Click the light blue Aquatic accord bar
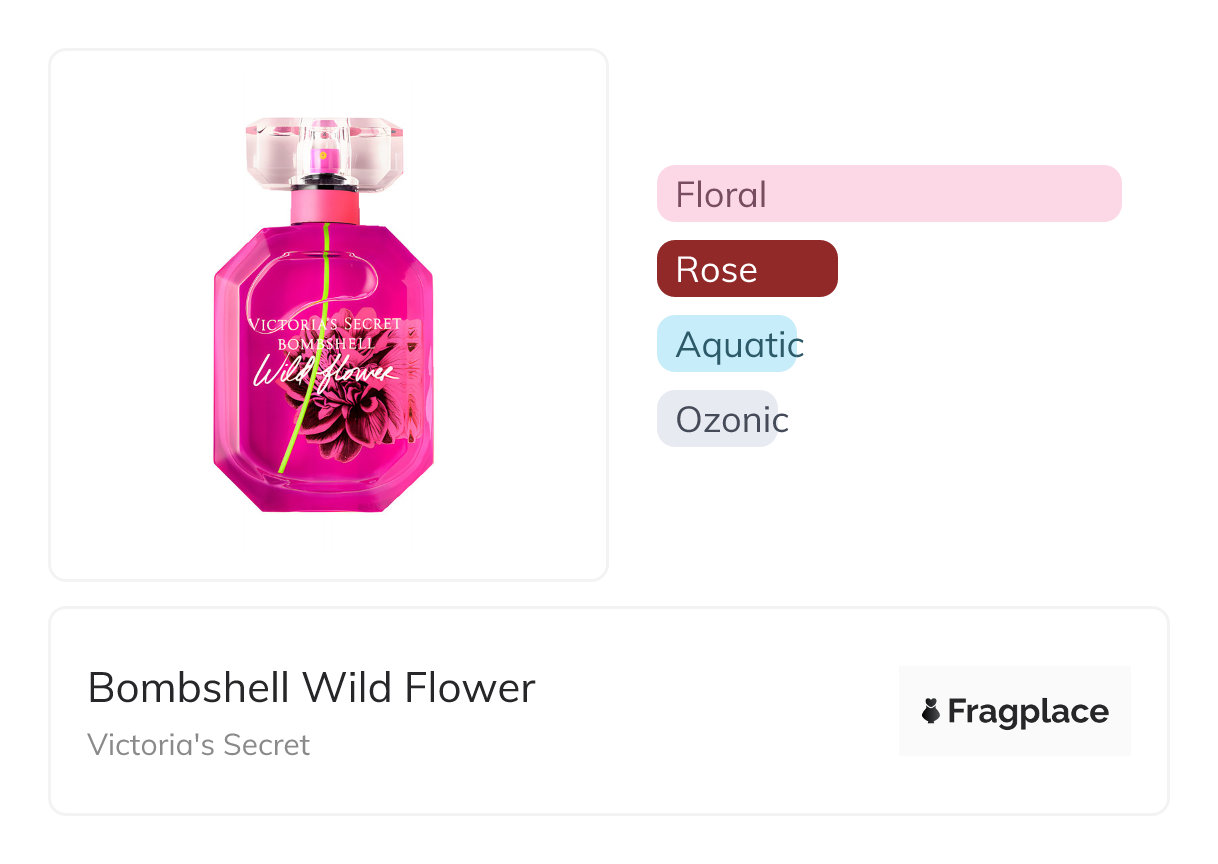This screenshot has width=1218, height=864. (x=726, y=344)
